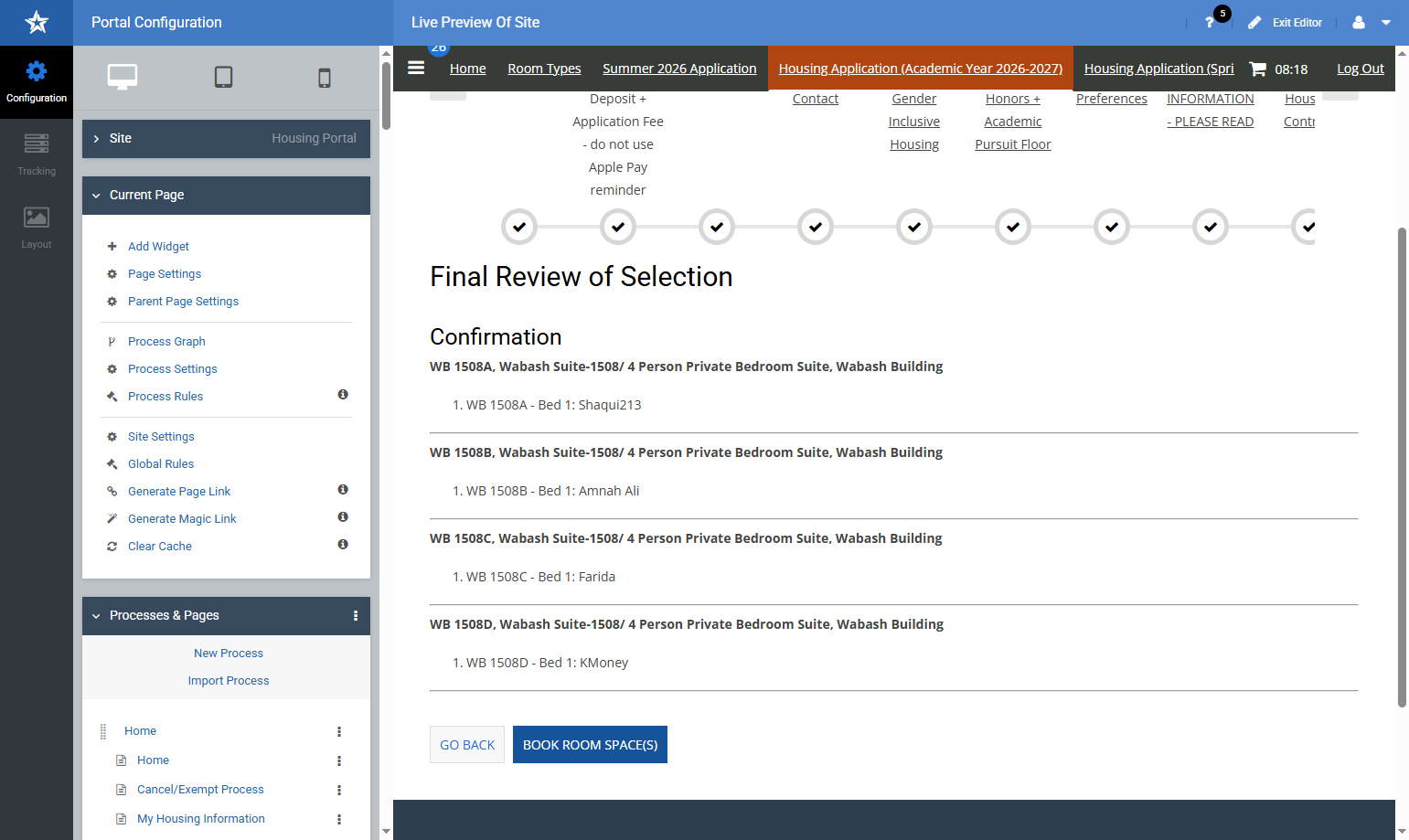Click the GO BACK button
Image resolution: width=1409 pixels, height=840 pixels.
467,745
